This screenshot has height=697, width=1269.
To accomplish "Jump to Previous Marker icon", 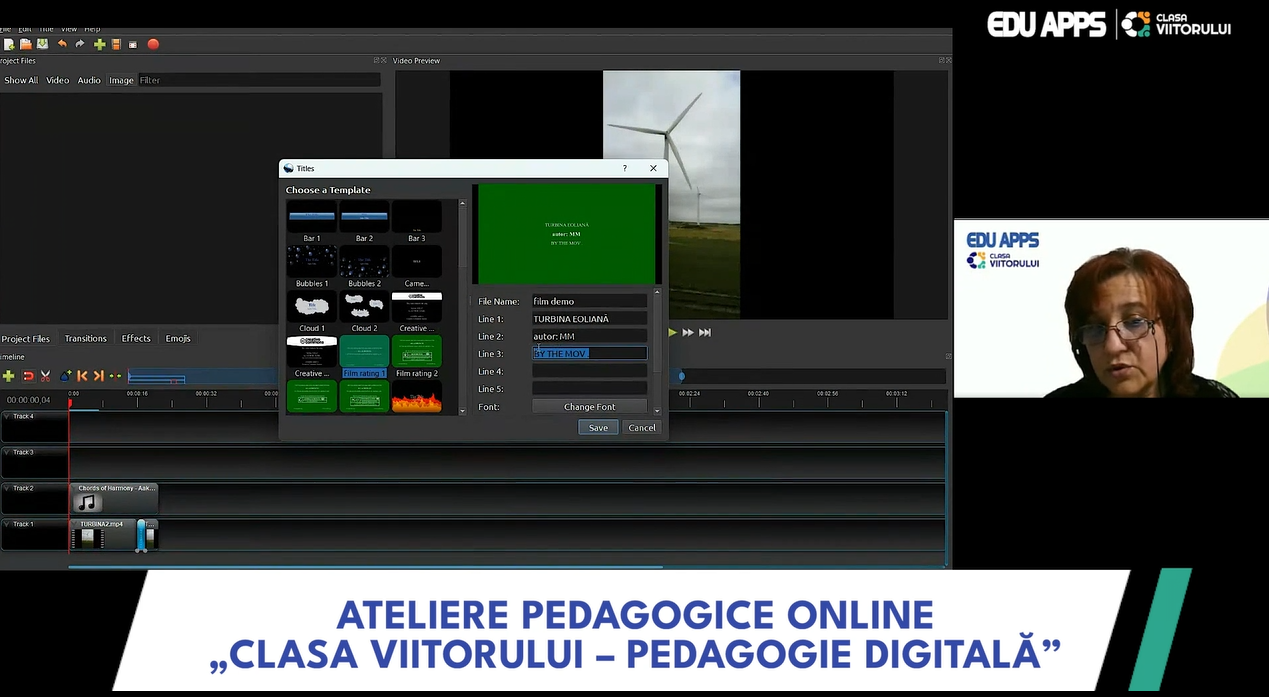I will coord(82,376).
